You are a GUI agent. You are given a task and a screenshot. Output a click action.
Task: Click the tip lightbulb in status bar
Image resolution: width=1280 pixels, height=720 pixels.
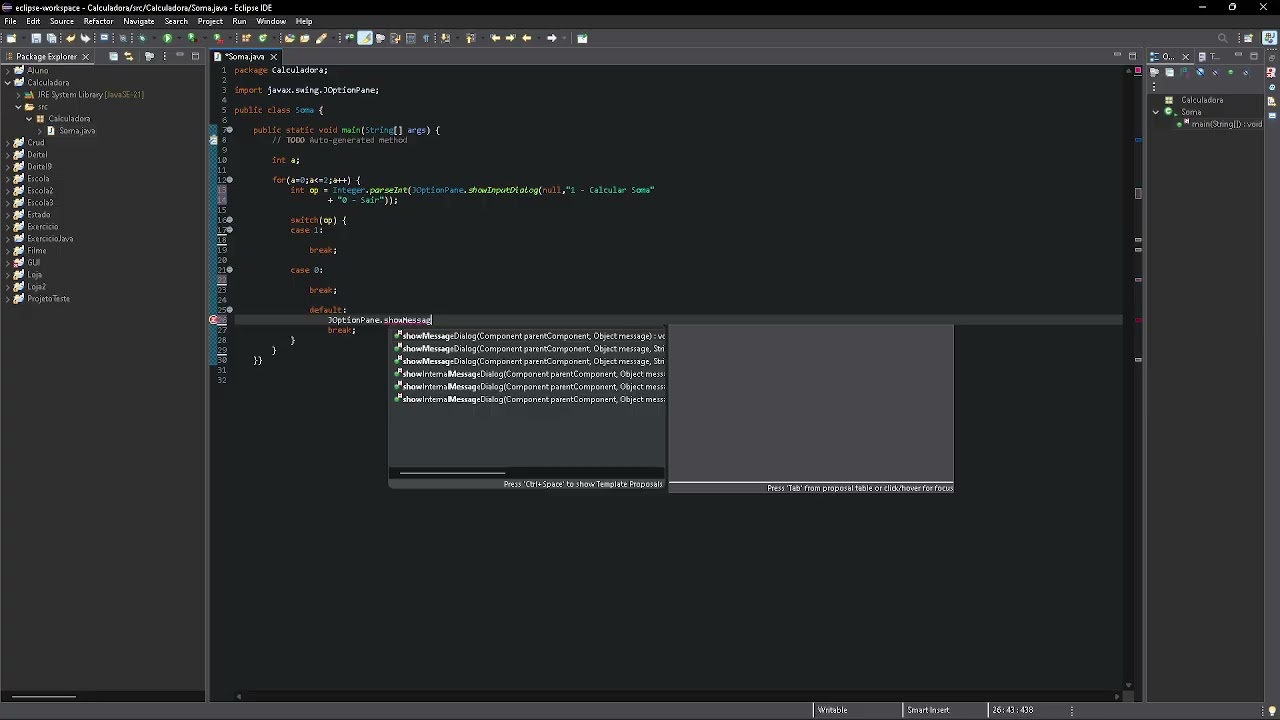pyautogui.click(x=1272, y=711)
